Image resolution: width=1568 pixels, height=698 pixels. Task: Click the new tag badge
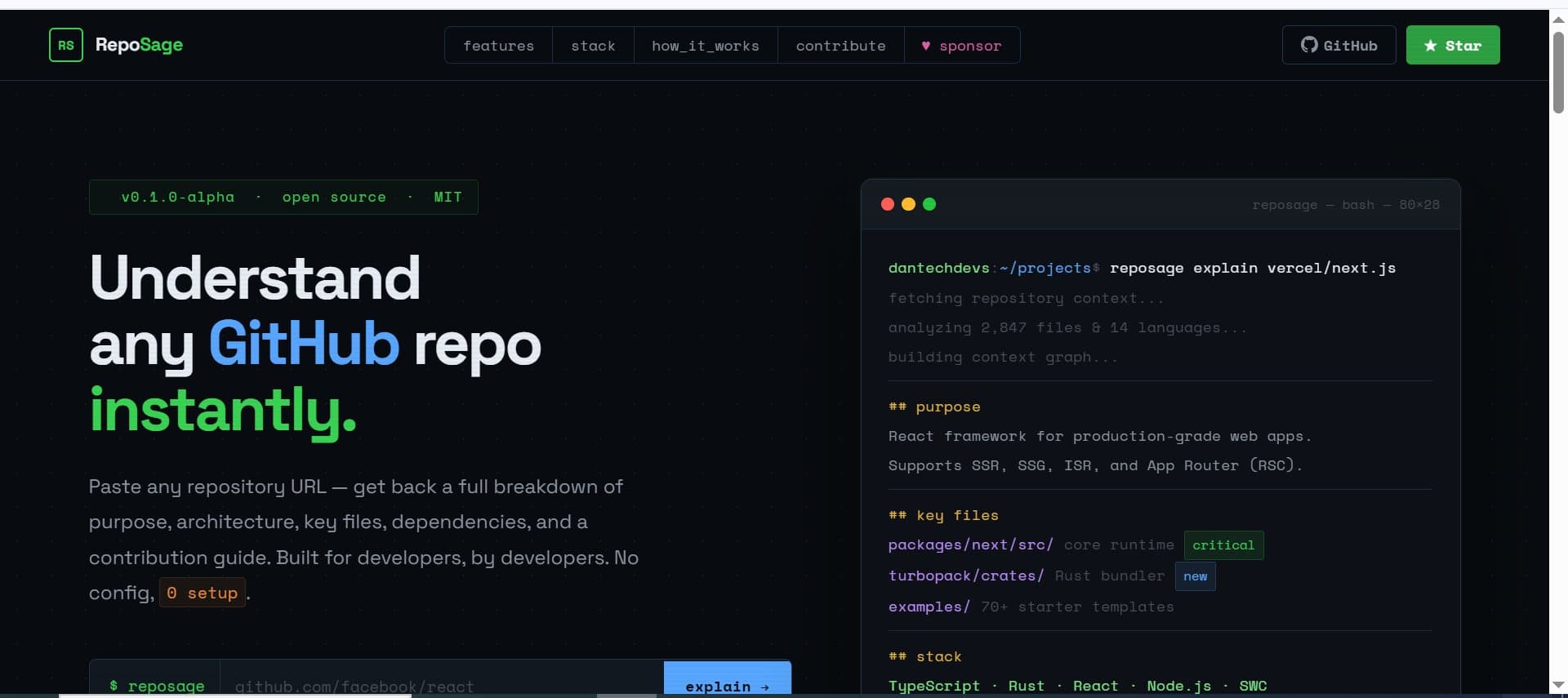1195,576
